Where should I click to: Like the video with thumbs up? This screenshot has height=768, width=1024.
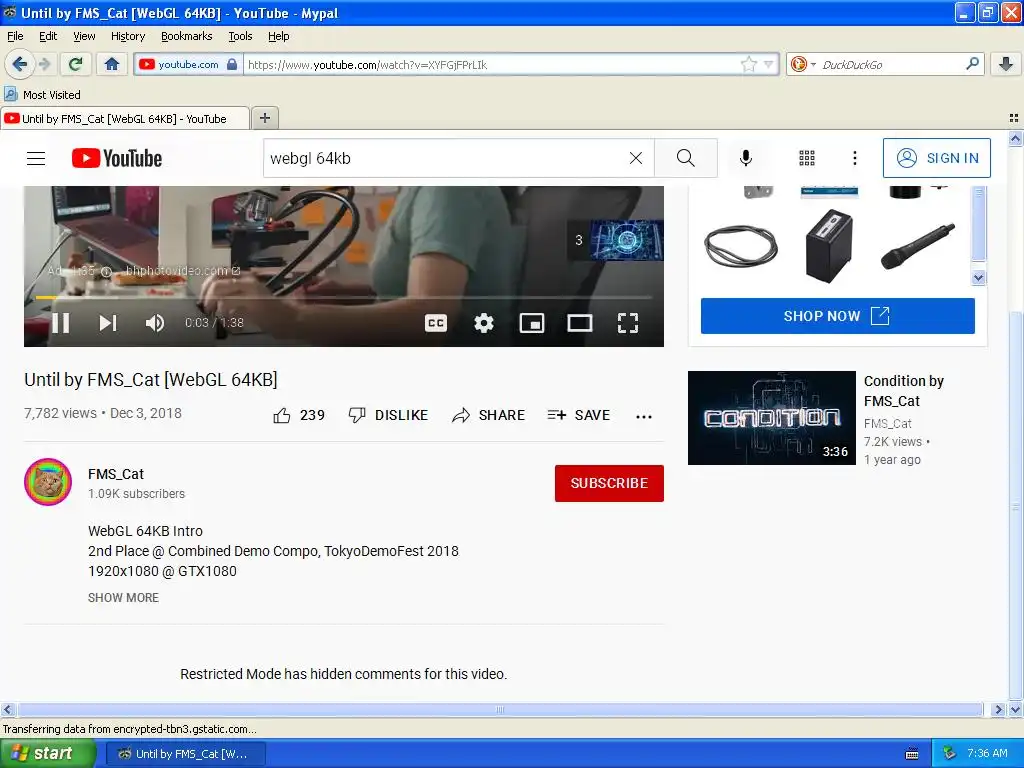298,415
